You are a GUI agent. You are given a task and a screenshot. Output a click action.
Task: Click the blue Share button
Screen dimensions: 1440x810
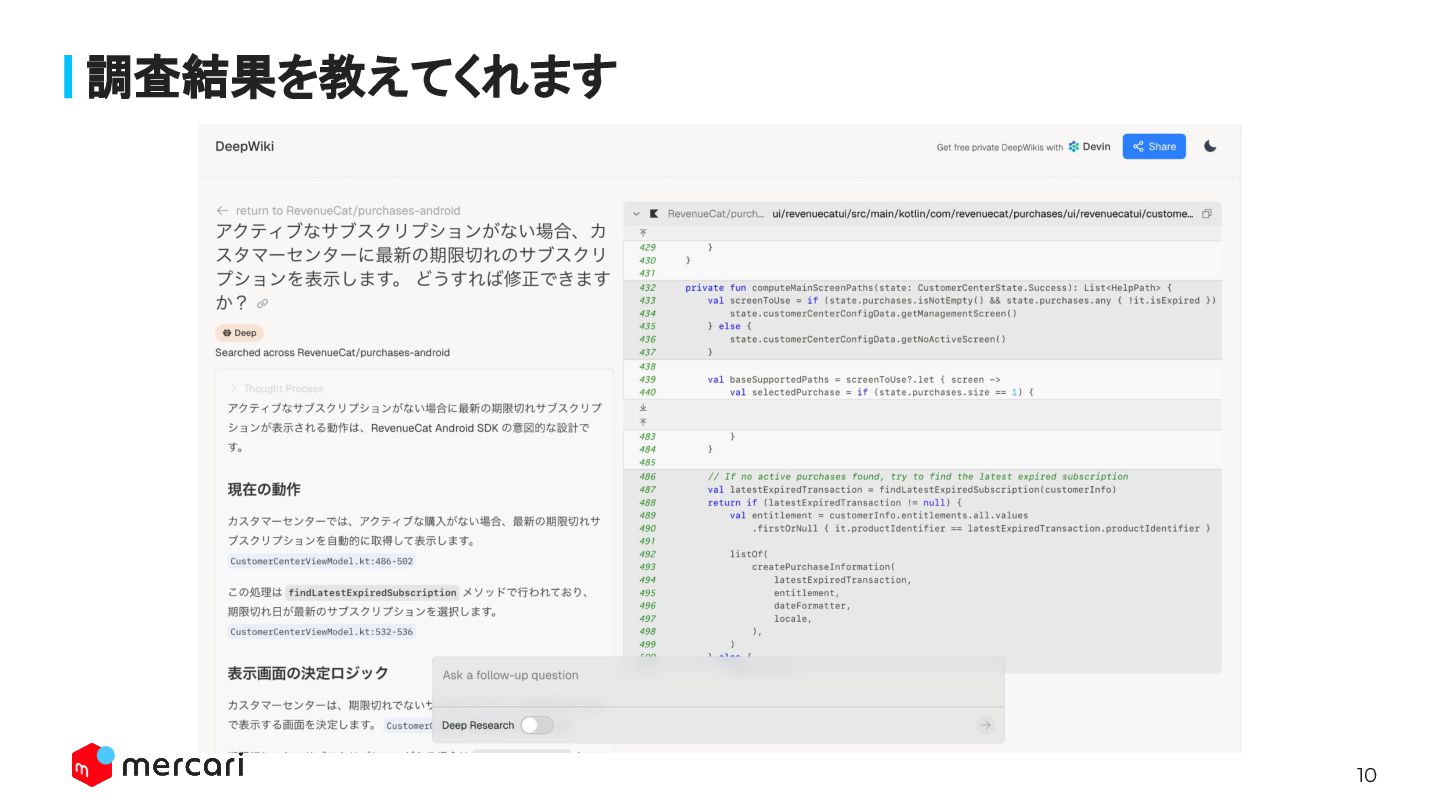pyautogui.click(x=1154, y=146)
